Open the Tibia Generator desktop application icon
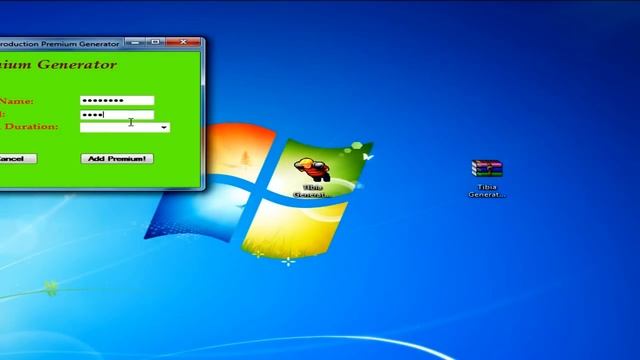Screen dimensions: 640x360 [x=313, y=177]
